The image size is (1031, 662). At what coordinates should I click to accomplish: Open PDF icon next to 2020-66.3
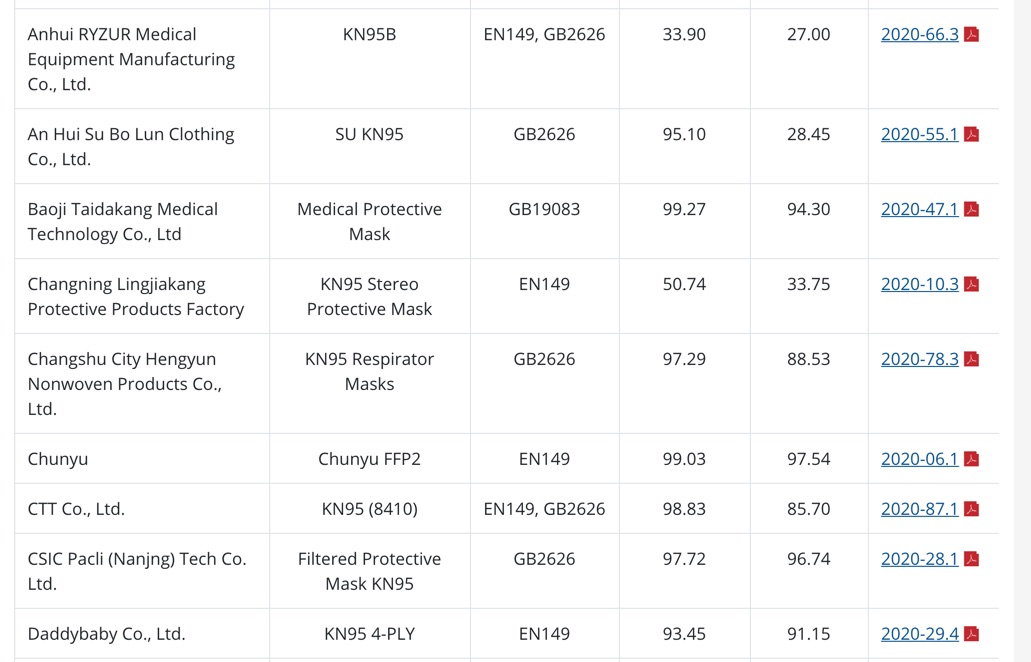pyautogui.click(x=971, y=34)
